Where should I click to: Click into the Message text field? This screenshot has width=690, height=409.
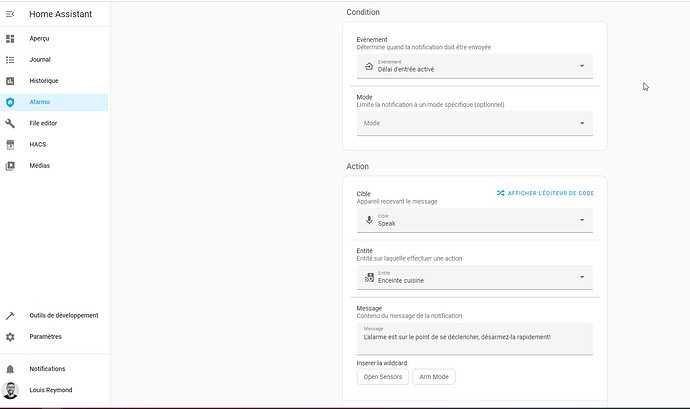tap(474, 337)
